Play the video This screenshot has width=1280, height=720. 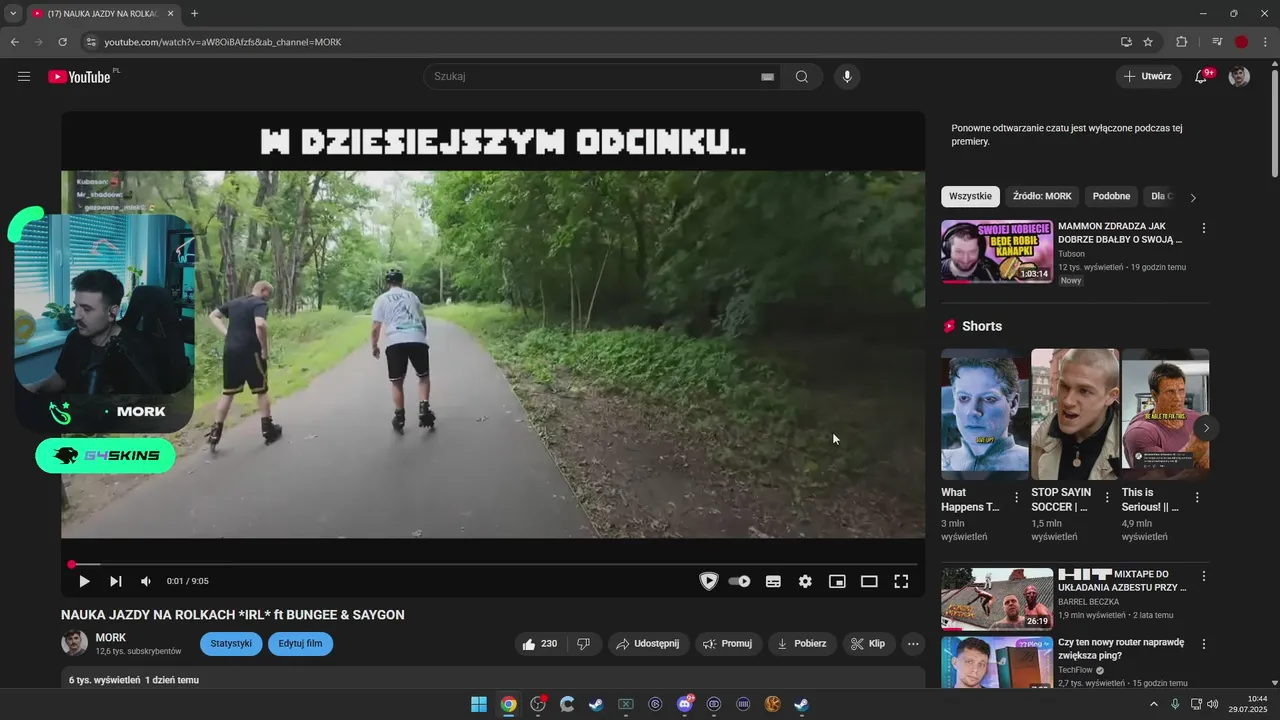(84, 581)
